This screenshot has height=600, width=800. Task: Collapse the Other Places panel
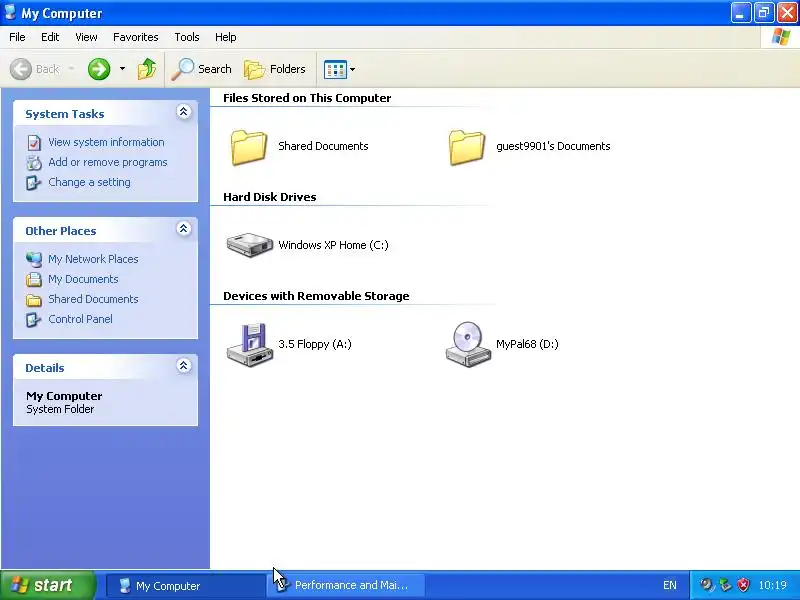click(x=184, y=229)
